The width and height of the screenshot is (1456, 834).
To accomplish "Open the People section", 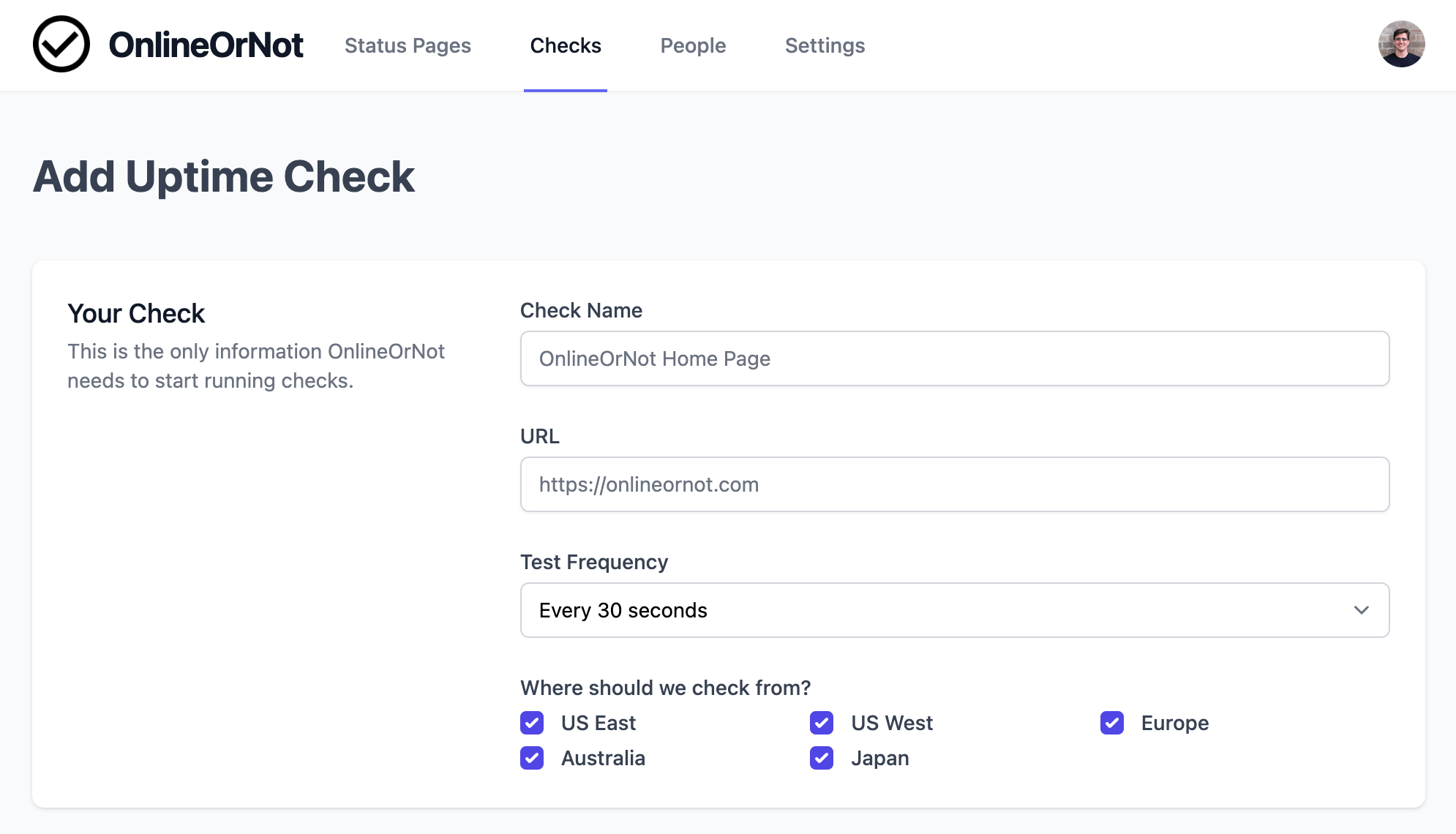I will 692,45.
